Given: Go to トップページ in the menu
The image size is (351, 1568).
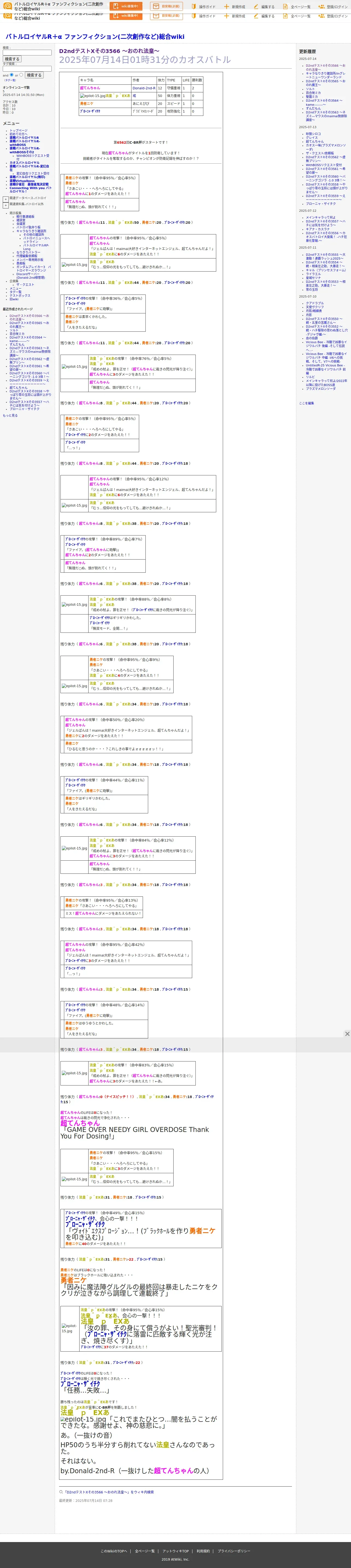Looking at the screenshot, I should [18, 130].
